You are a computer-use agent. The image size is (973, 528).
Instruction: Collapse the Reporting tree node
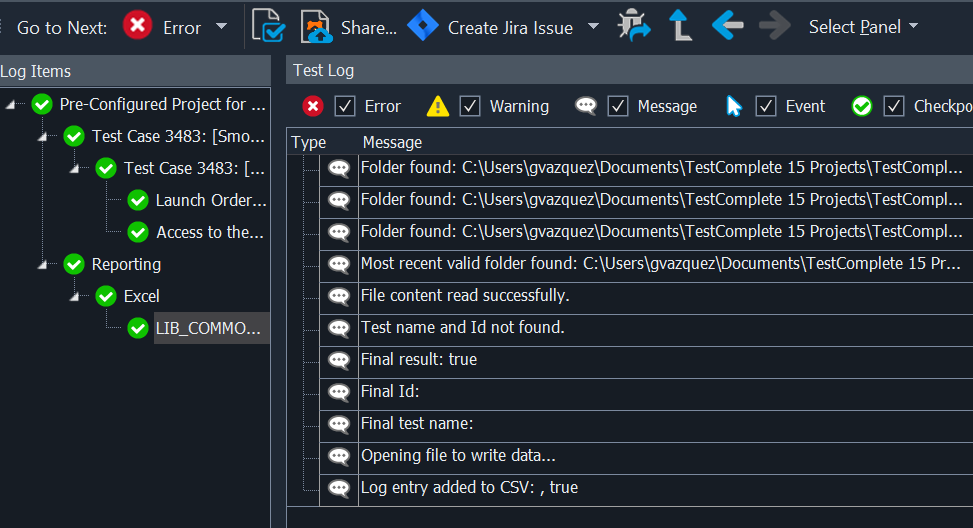pyautogui.click(x=42, y=264)
